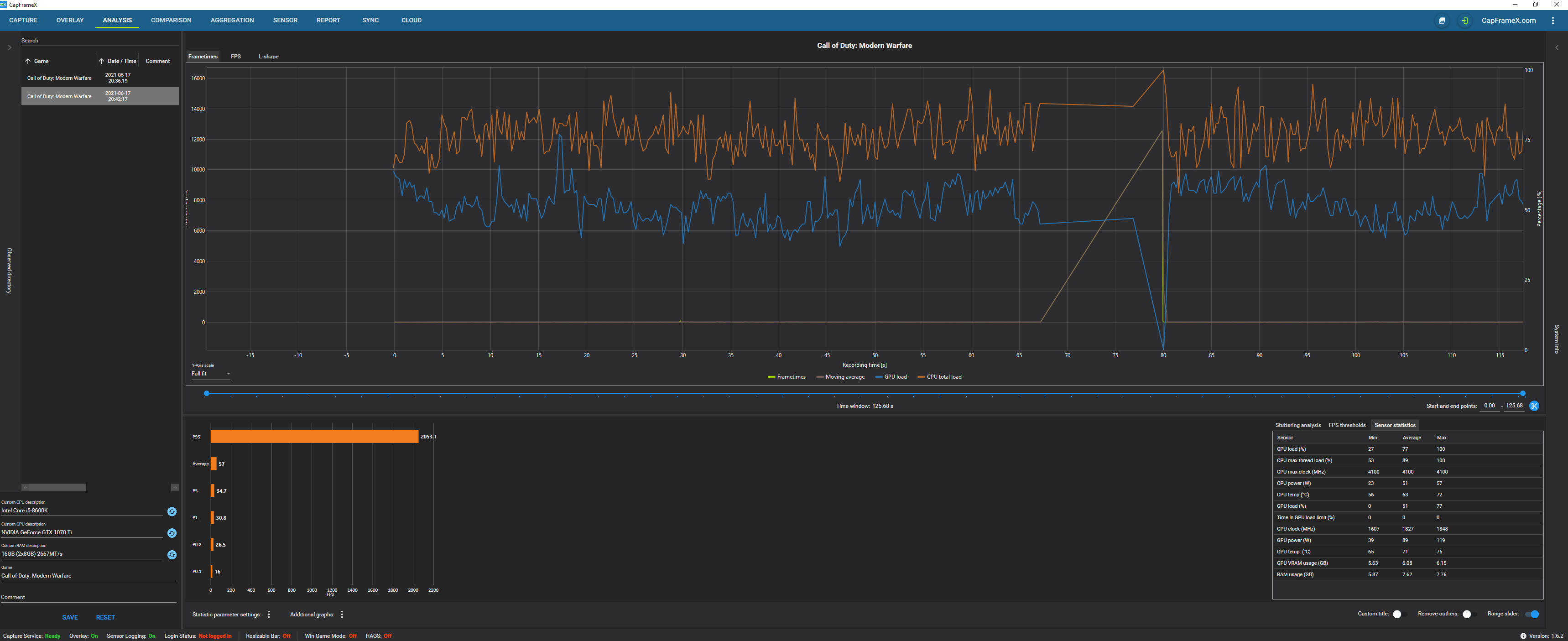
Task: Switch to the COMPARISON tab
Action: point(171,20)
